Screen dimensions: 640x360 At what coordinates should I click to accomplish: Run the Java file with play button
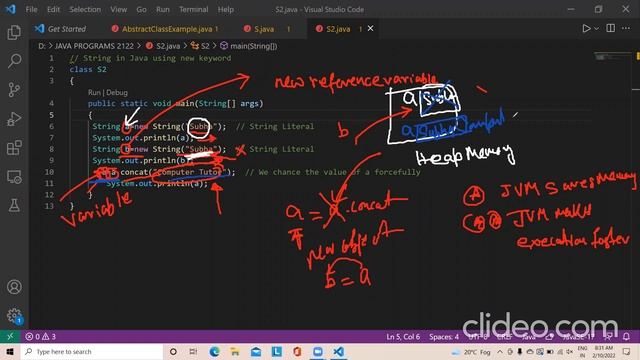click(586, 28)
